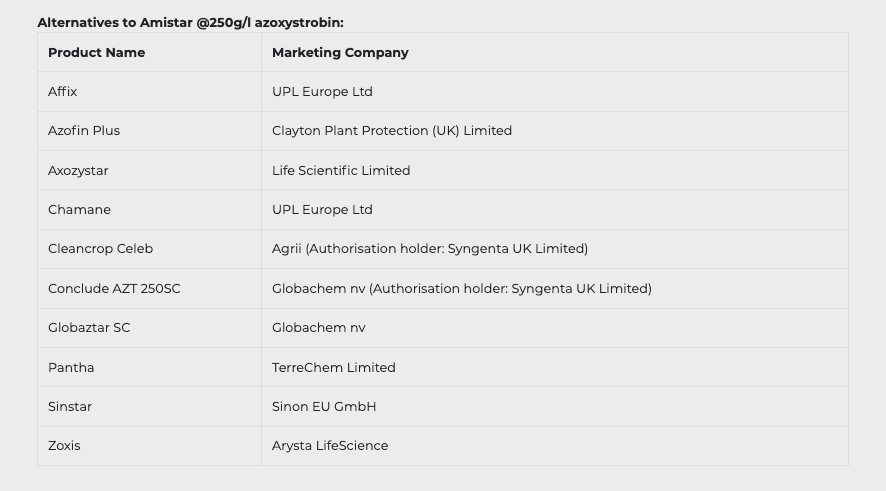Select the Arysta LifeScience company cell
886x491 pixels.
click(x=330, y=445)
